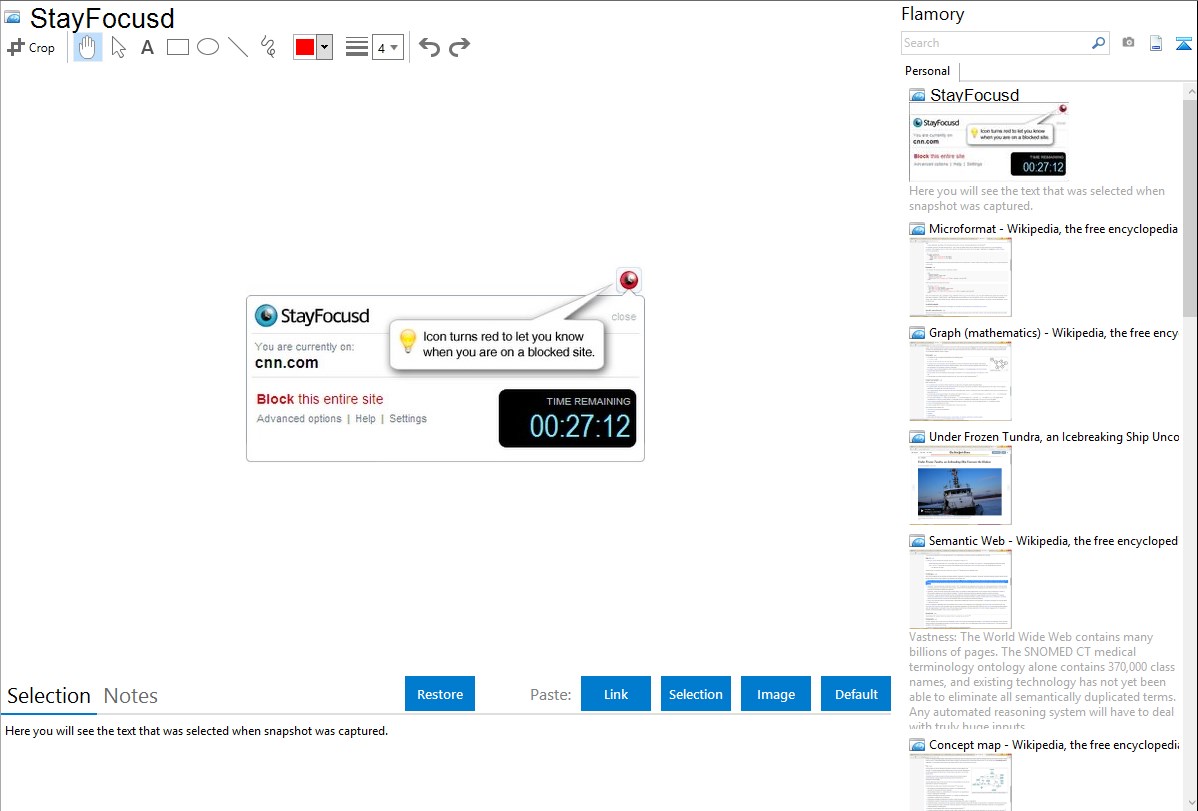Viewport: 1198px width, 811px height.
Task: Click the Restore button
Action: pos(440,694)
